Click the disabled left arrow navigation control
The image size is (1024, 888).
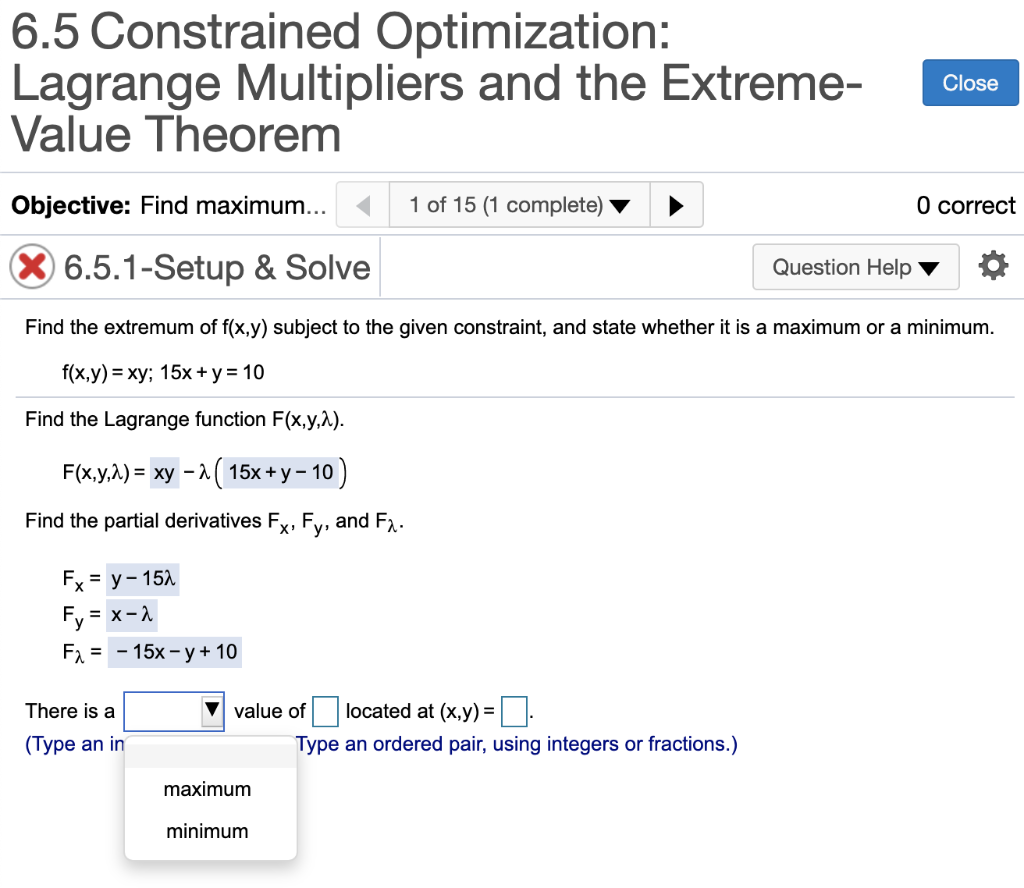tap(362, 204)
